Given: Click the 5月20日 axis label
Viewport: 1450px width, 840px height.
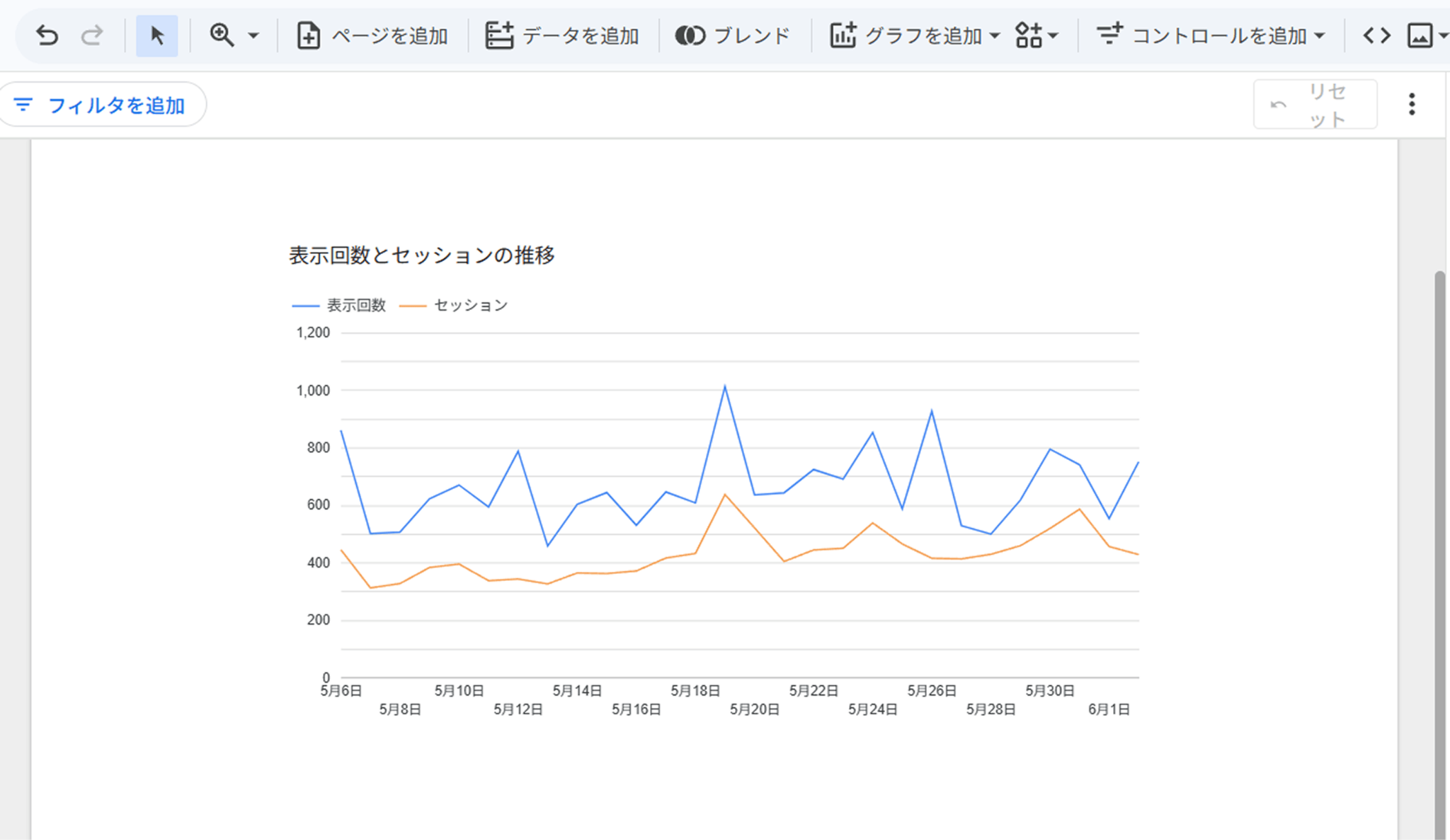Looking at the screenshot, I should click(x=754, y=709).
